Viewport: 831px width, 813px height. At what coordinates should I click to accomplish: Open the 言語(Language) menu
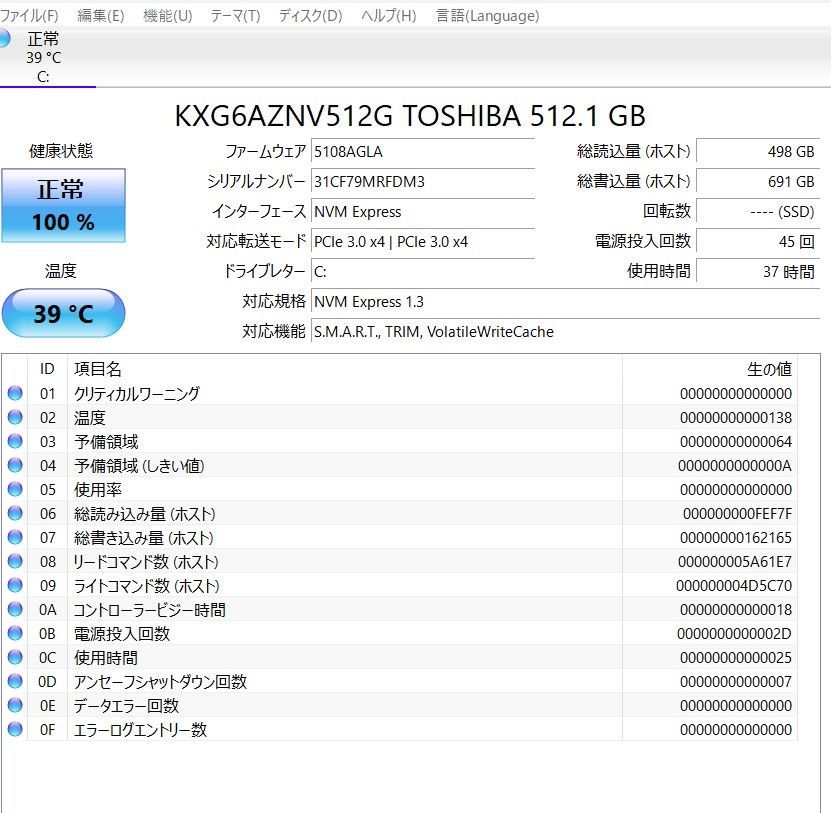coord(487,16)
